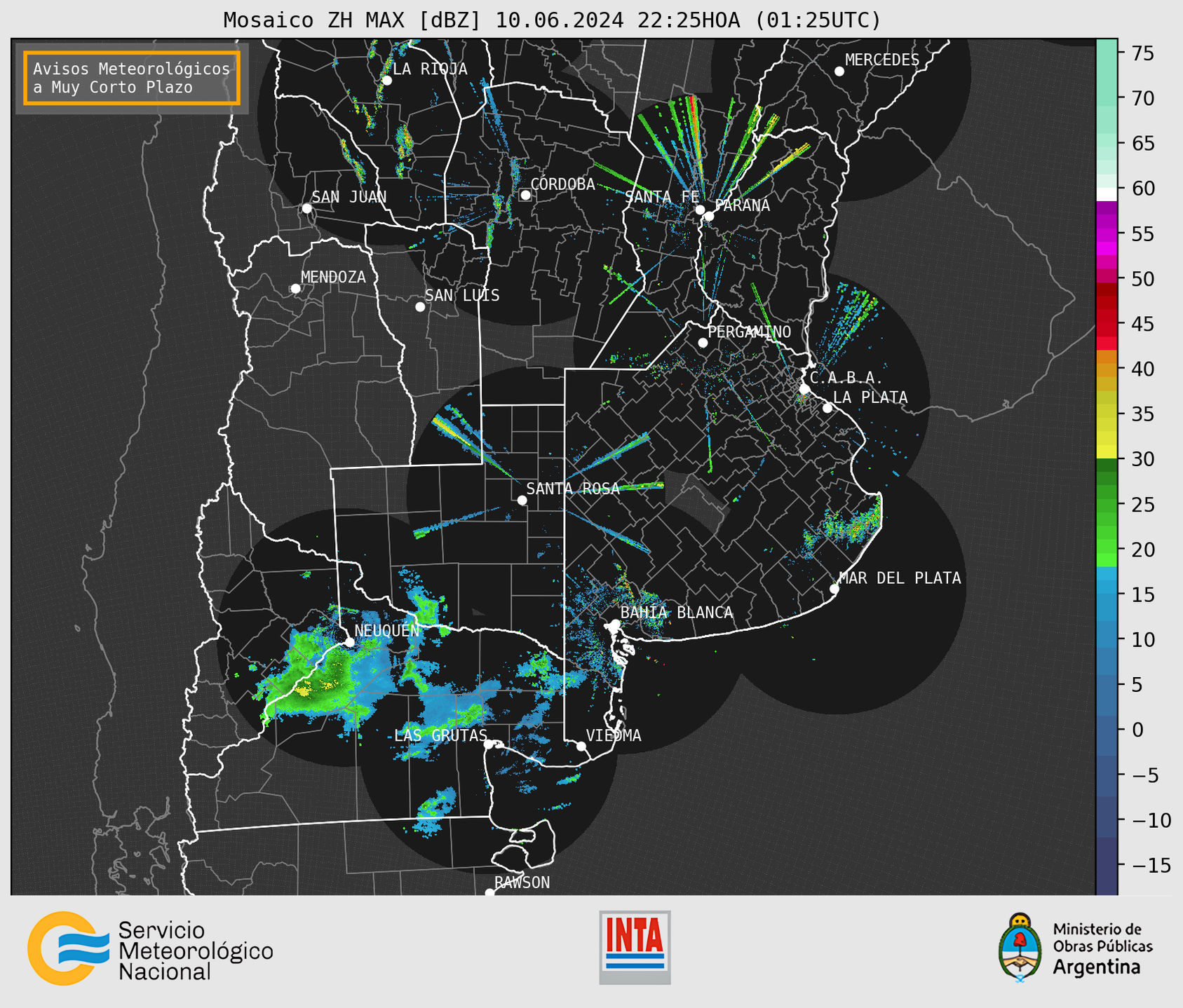1183x1008 pixels.
Task: Select the MENDOZA city marker
Action: point(295,289)
